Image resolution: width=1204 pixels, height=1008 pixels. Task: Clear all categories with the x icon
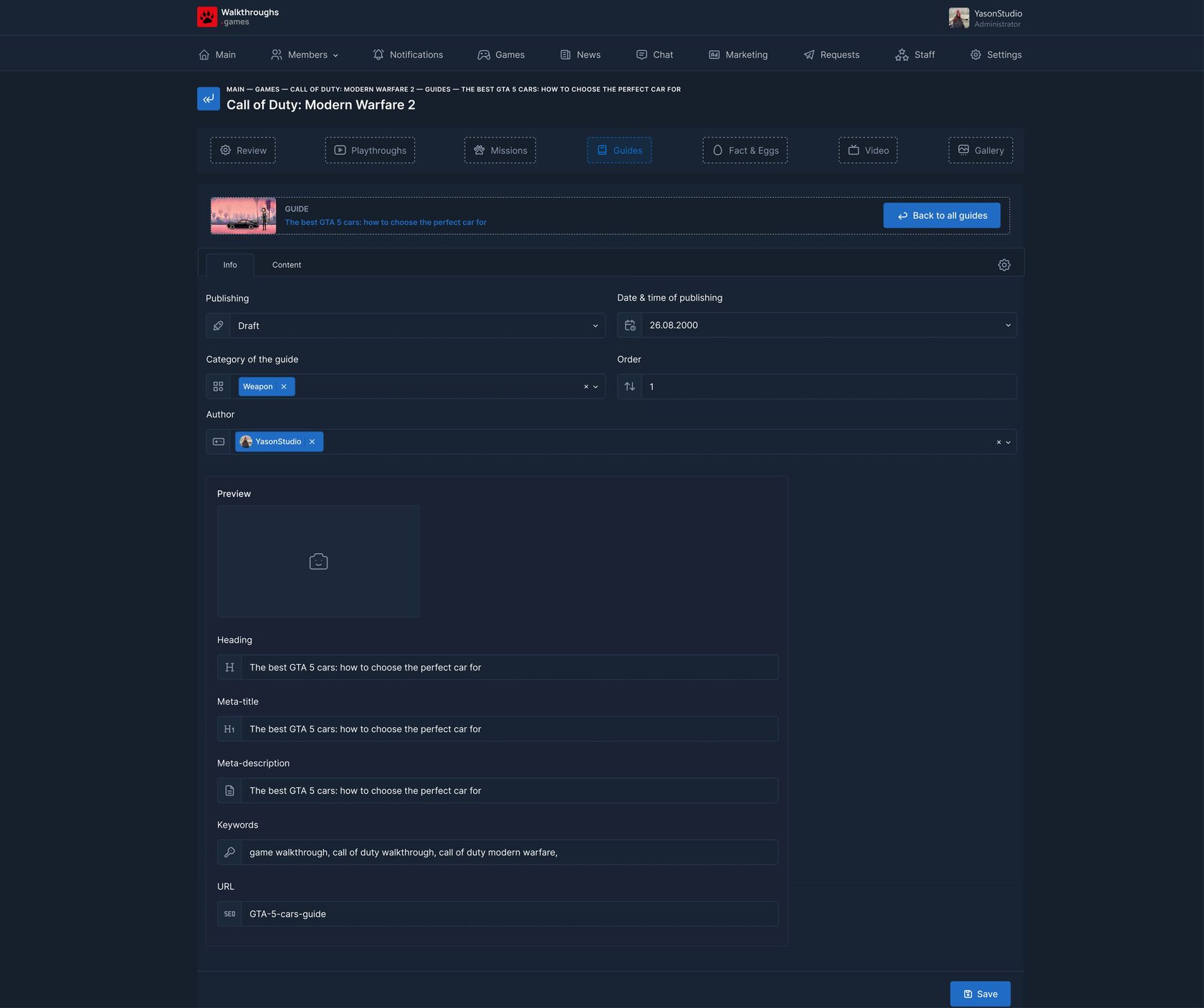pyautogui.click(x=586, y=387)
